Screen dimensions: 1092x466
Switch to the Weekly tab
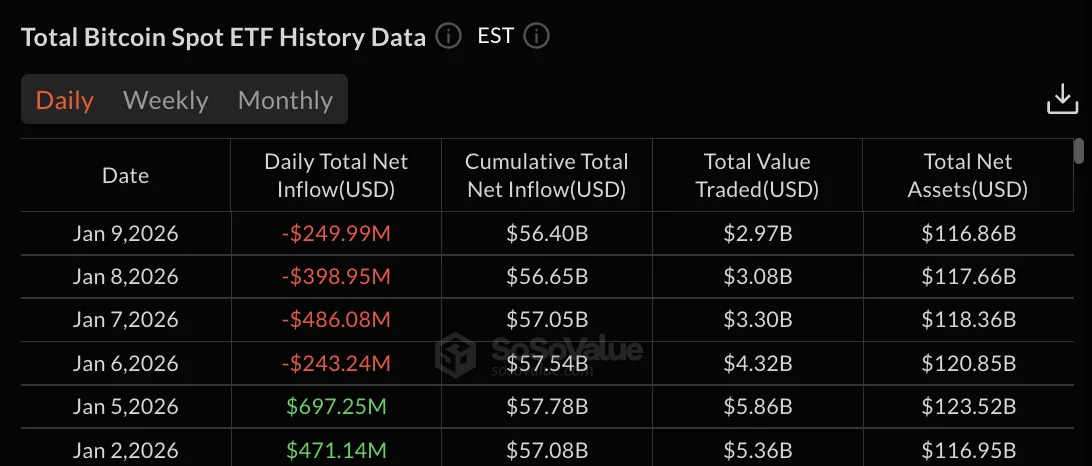166,100
